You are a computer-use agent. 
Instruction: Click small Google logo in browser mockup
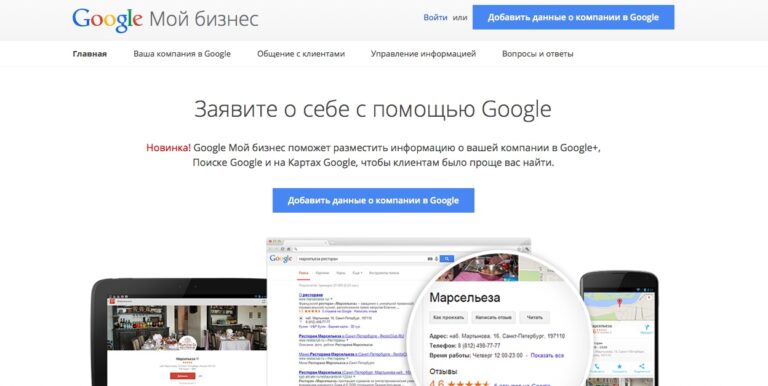(x=281, y=258)
